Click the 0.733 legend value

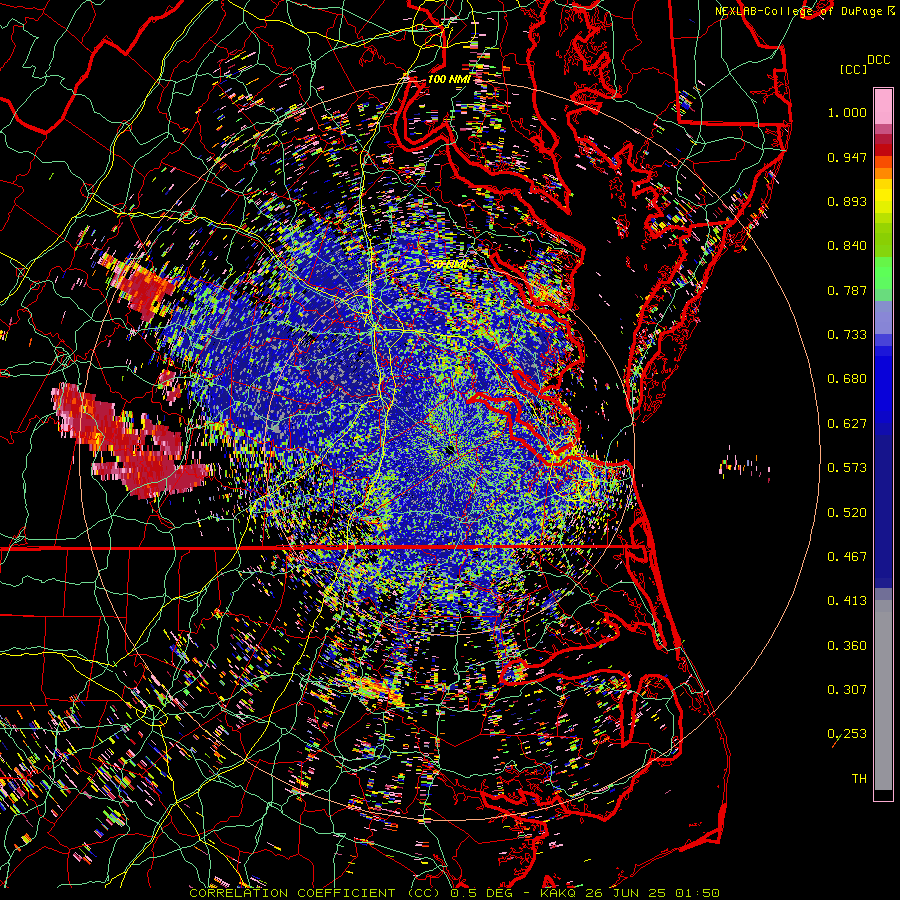point(847,335)
